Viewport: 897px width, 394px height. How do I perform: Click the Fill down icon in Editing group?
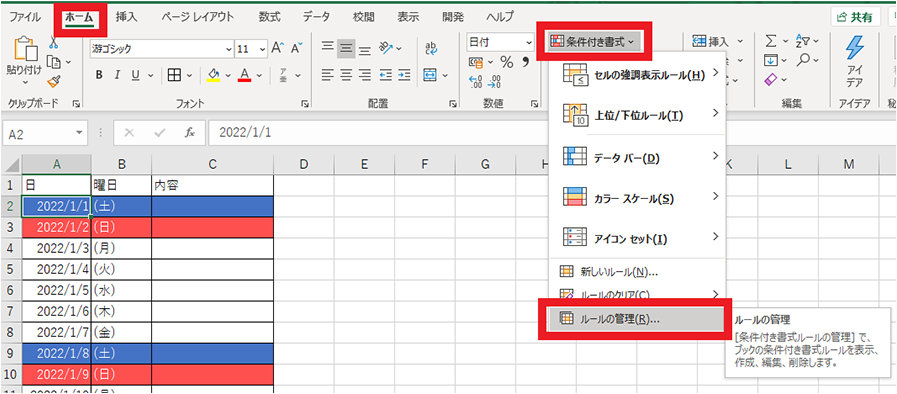pos(771,61)
